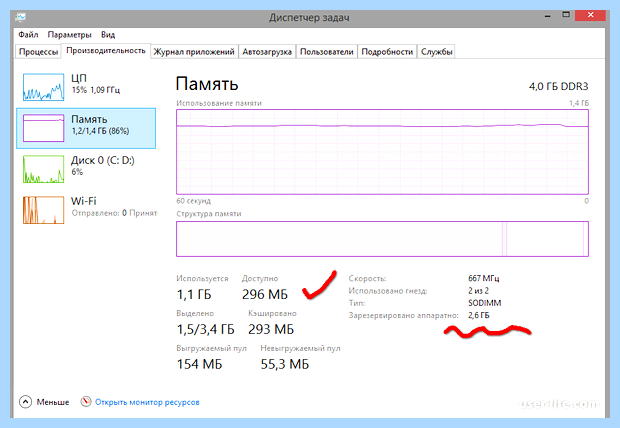Viewport: 620px width, 428px height.
Task: Open Открыть монитор ресурсов link
Action: click(147, 402)
